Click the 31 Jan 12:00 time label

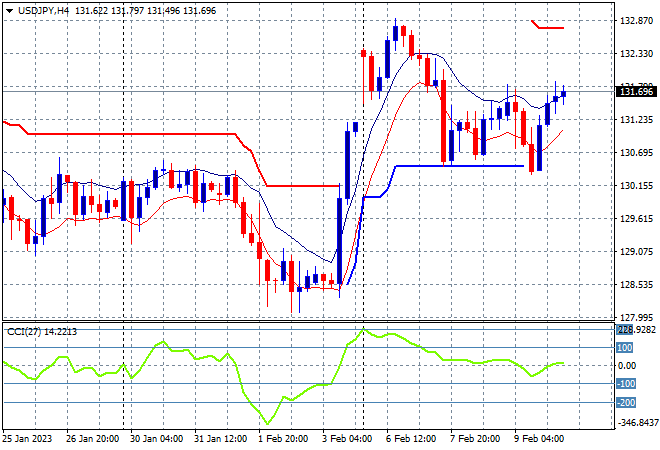click(220, 439)
